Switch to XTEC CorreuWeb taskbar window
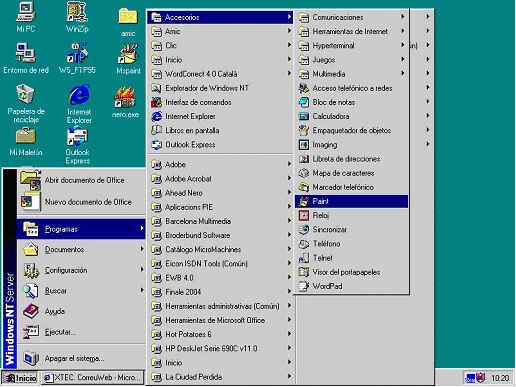 point(93,378)
